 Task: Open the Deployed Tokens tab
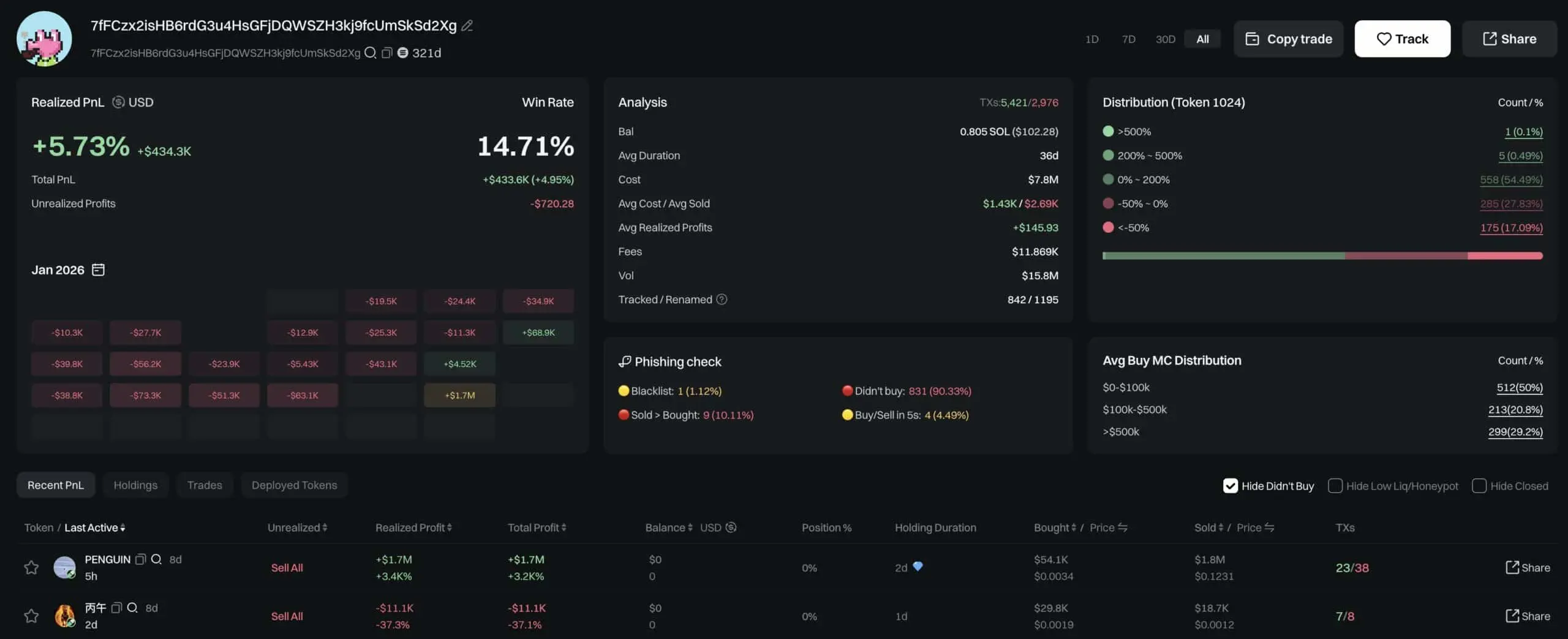coord(294,485)
